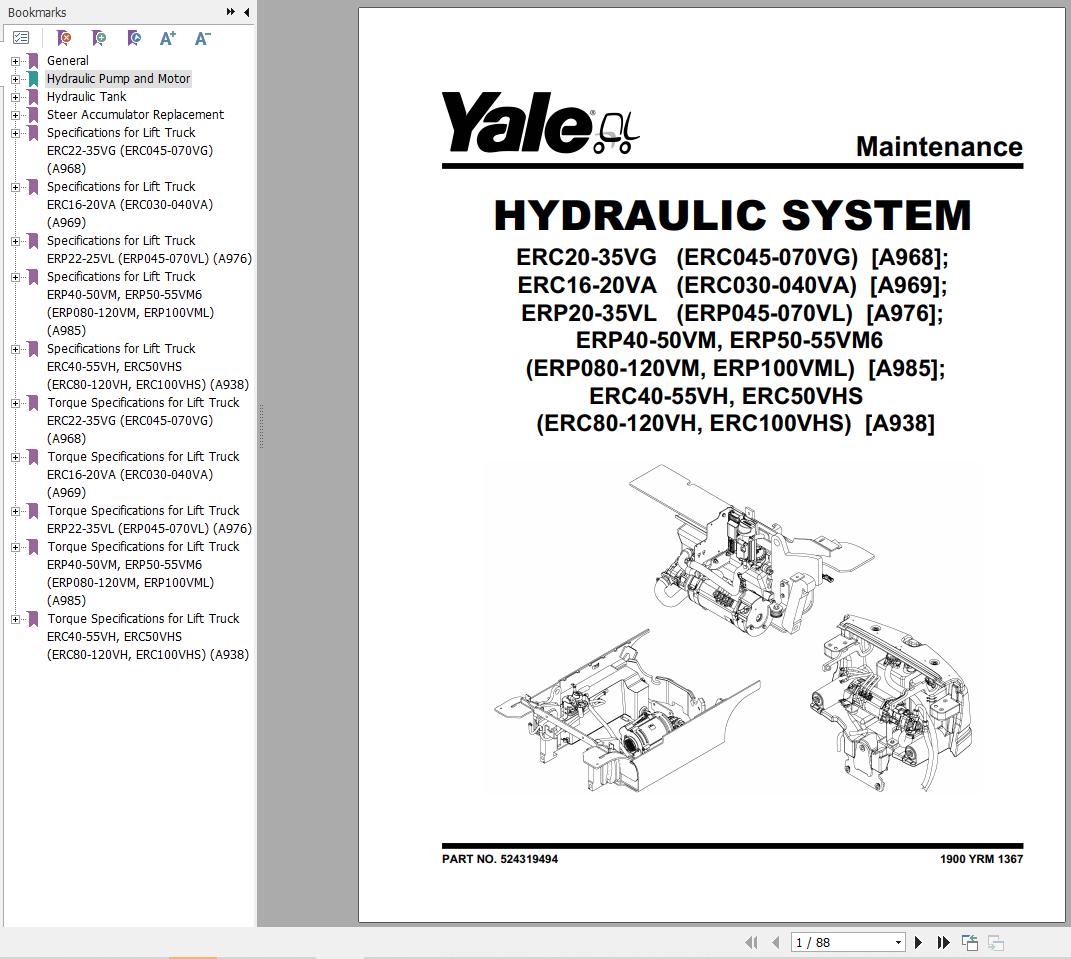This screenshot has height=959, width=1071.
Task: Click the Yale logo on the page
Action: click(x=540, y=122)
